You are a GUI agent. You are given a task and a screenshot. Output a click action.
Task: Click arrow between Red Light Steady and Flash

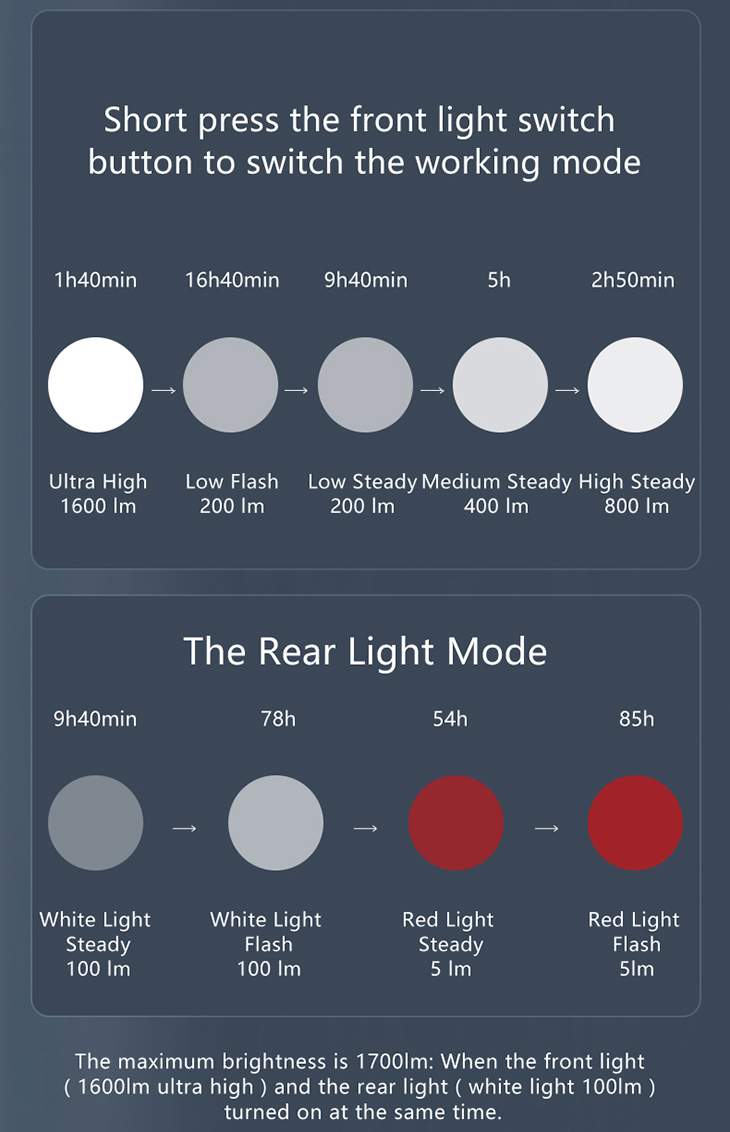pyautogui.click(x=547, y=828)
